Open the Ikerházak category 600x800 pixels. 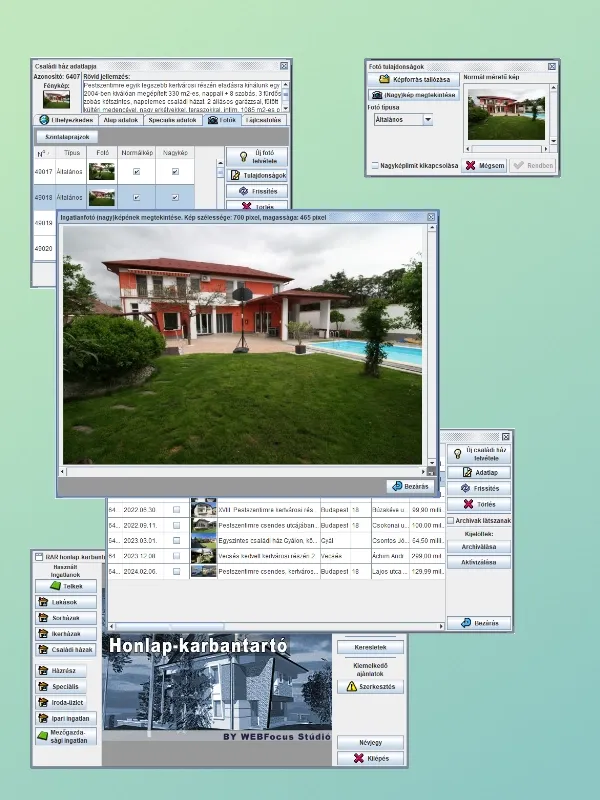pyautogui.click(x=66, y=634)
